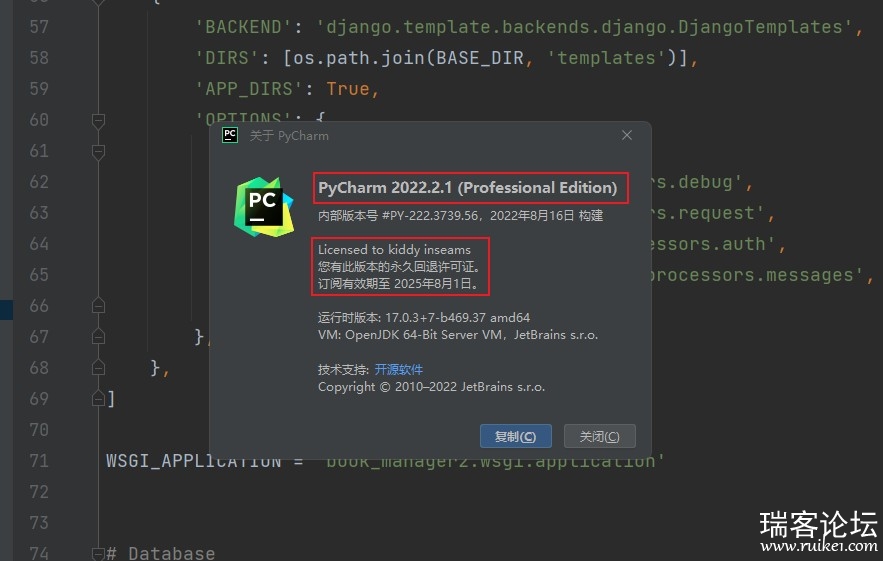Click the 'DIRS' key on line 58
The image size is (883, 561).
(227, 58)
